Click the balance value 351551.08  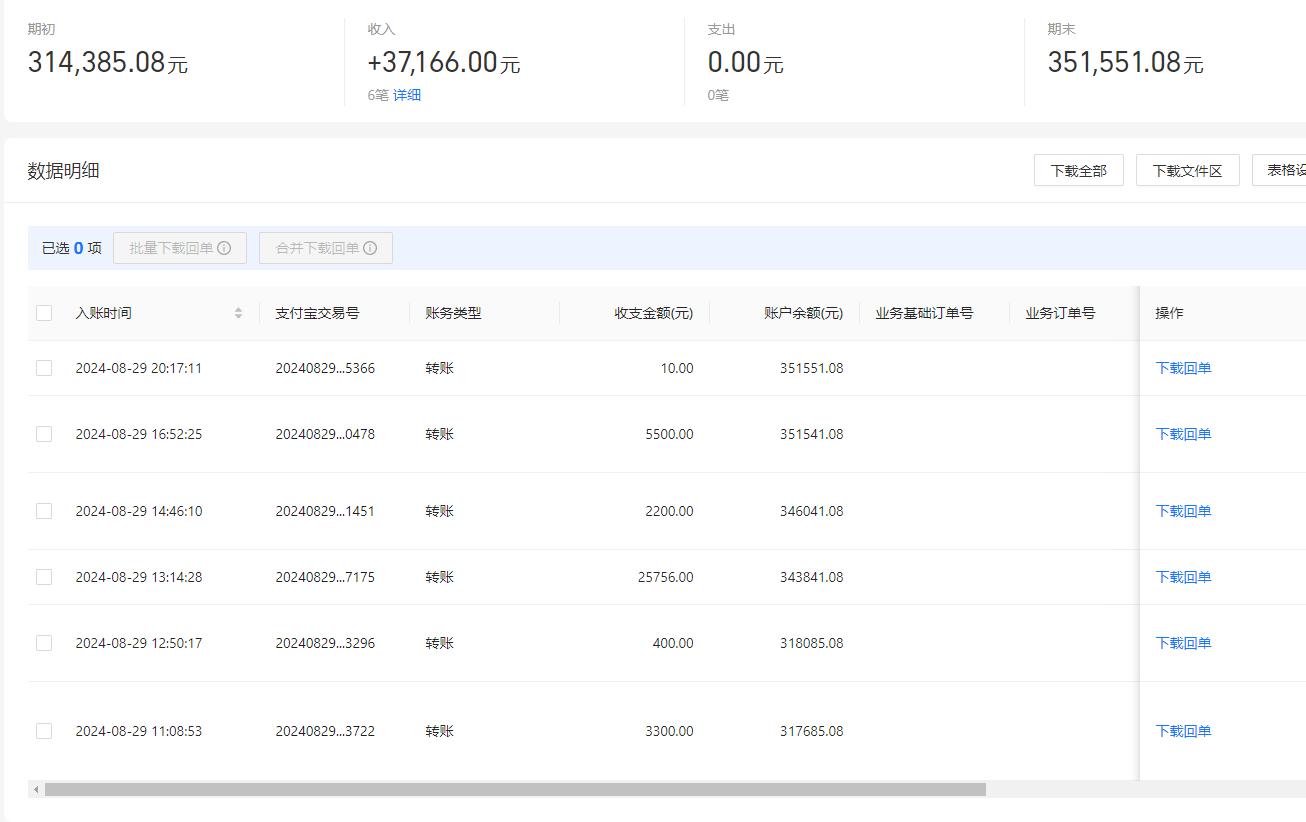811,368
